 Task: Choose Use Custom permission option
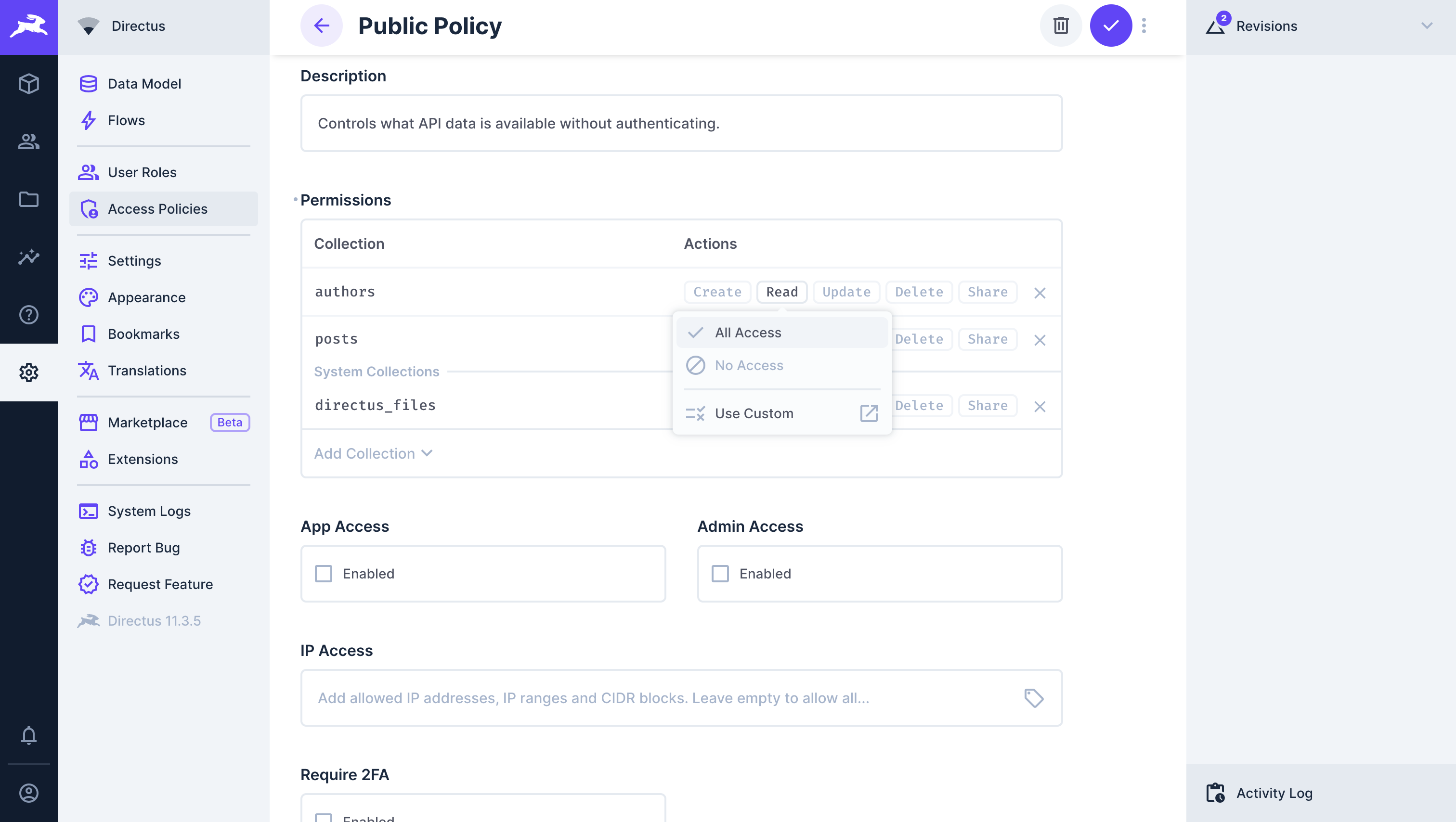(754, 413)
